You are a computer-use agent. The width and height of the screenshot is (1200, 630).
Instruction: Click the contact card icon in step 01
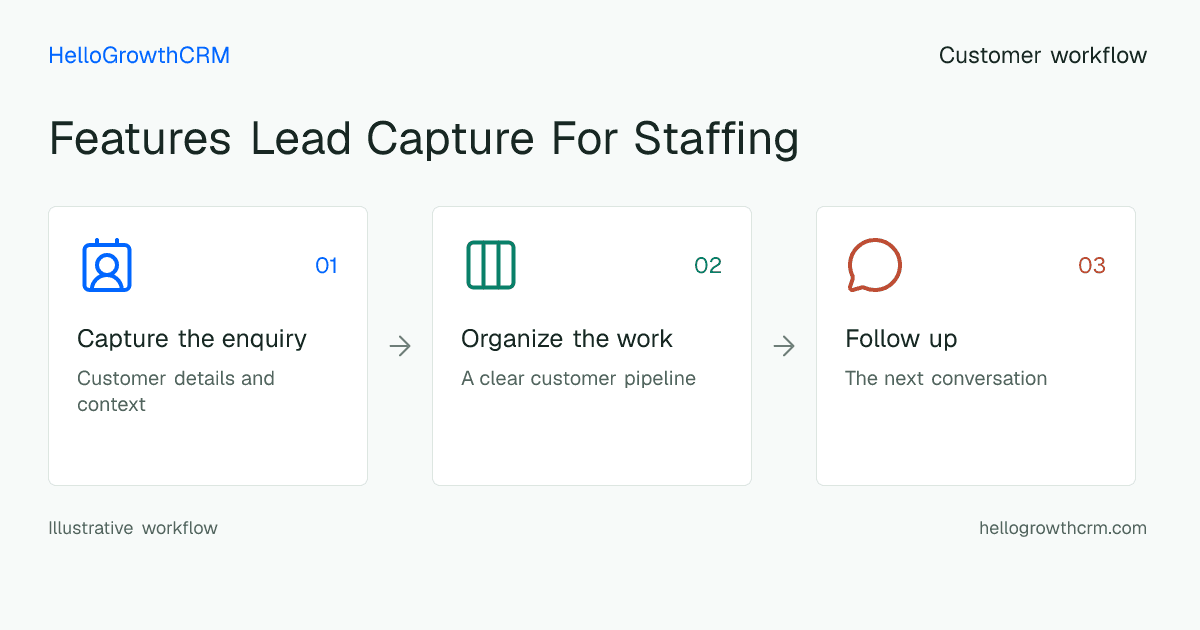tap(107, 265)
